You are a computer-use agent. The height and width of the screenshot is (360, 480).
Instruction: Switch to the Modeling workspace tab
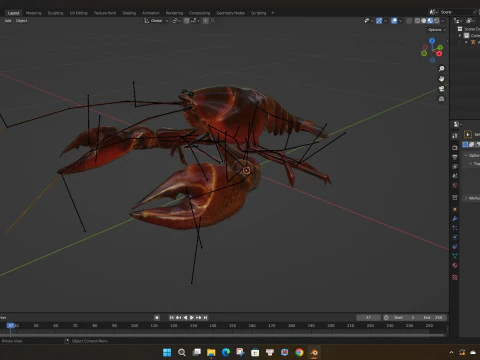click(x=34, y=13)
